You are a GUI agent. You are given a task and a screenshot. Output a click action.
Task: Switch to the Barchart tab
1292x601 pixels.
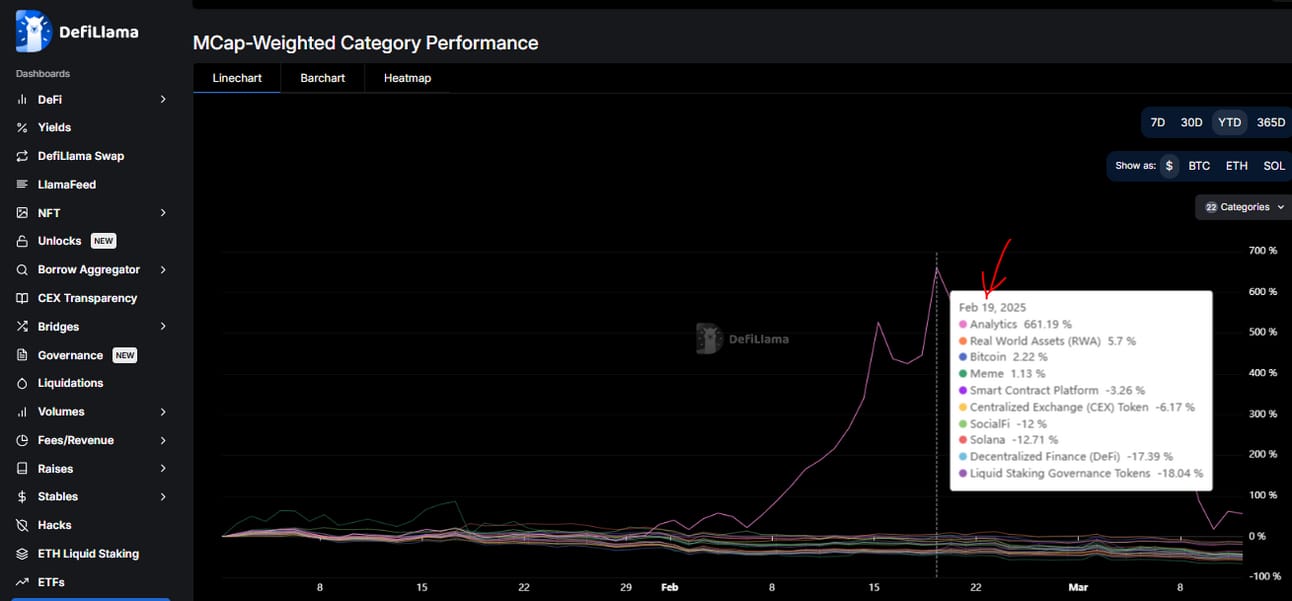coord(323,78)
